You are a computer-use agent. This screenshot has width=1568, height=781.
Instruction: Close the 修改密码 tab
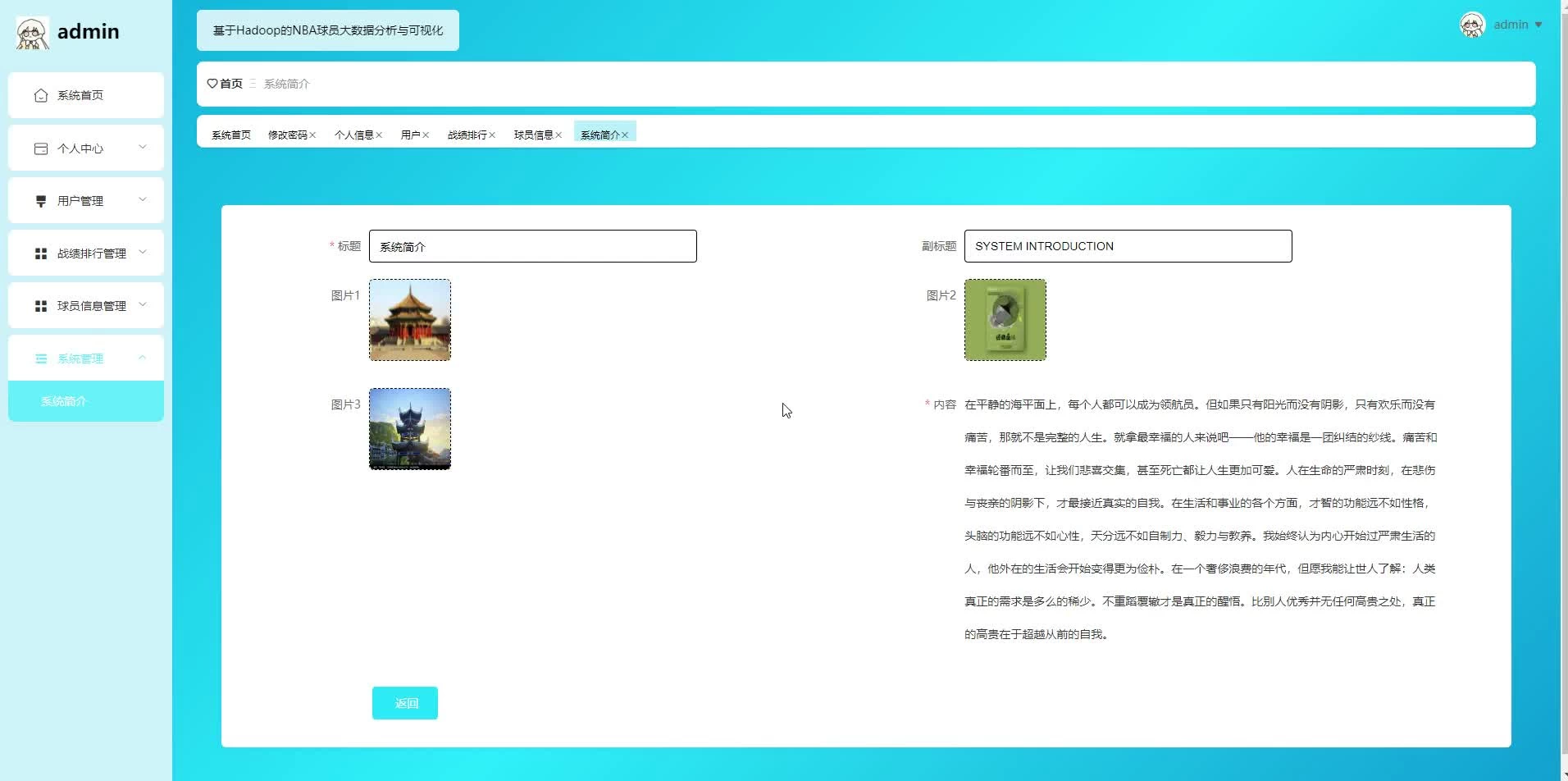tap(312, 135)
